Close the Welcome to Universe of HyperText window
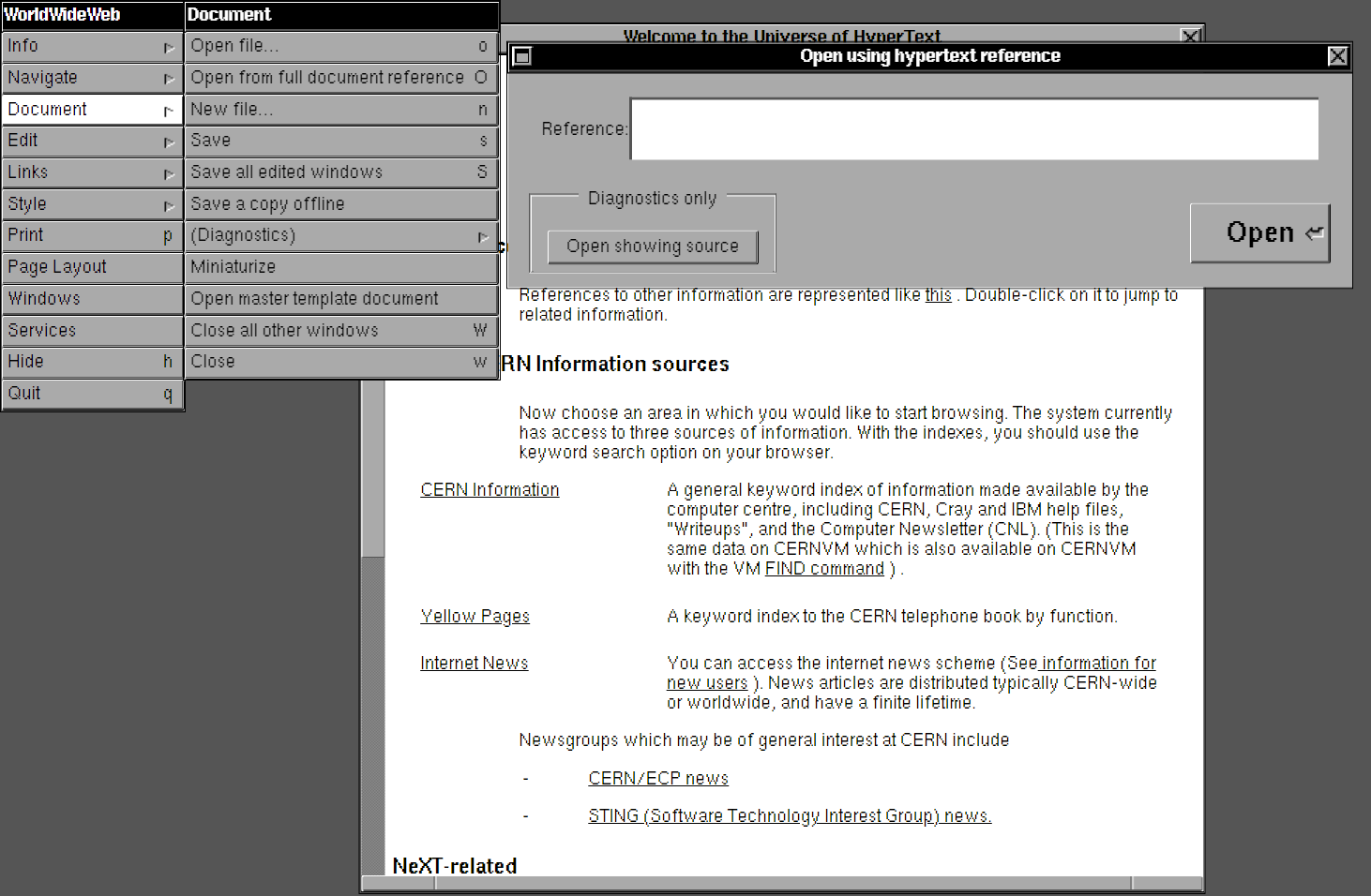The width and height of the screenshot is (1371, 896). tap(1190, 36)
